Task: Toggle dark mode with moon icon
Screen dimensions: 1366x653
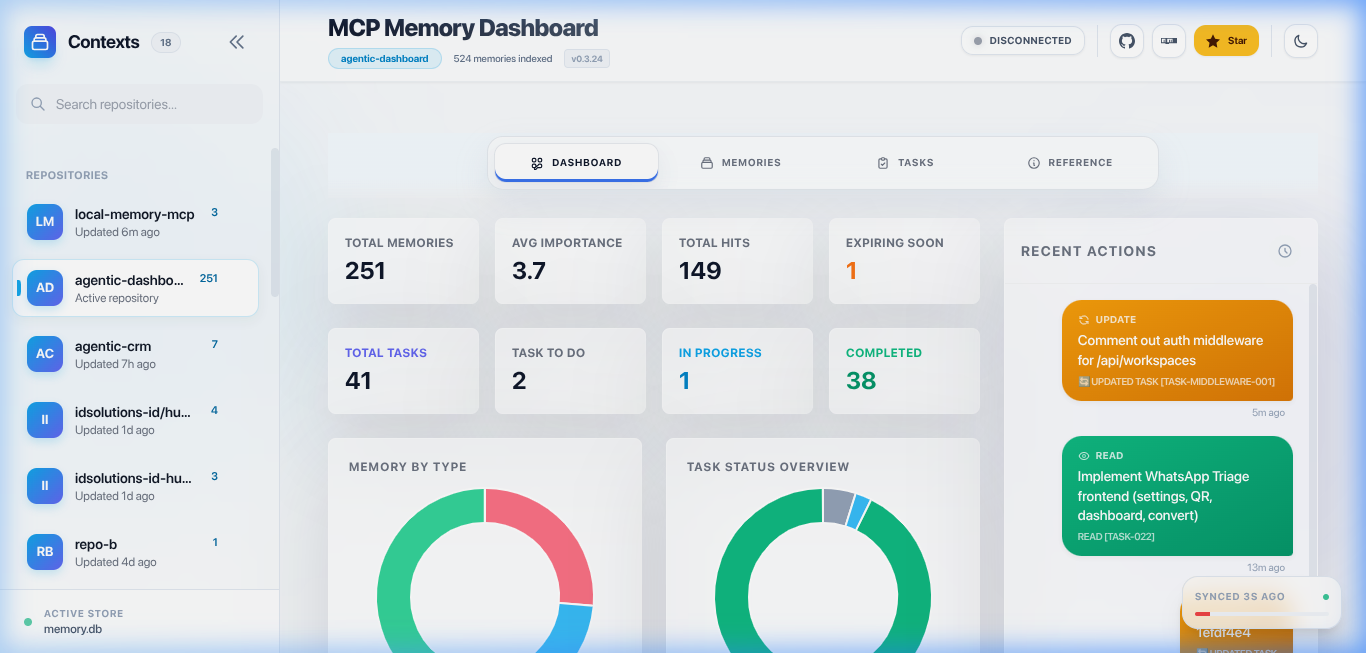Action: (x=1301, y=41)
